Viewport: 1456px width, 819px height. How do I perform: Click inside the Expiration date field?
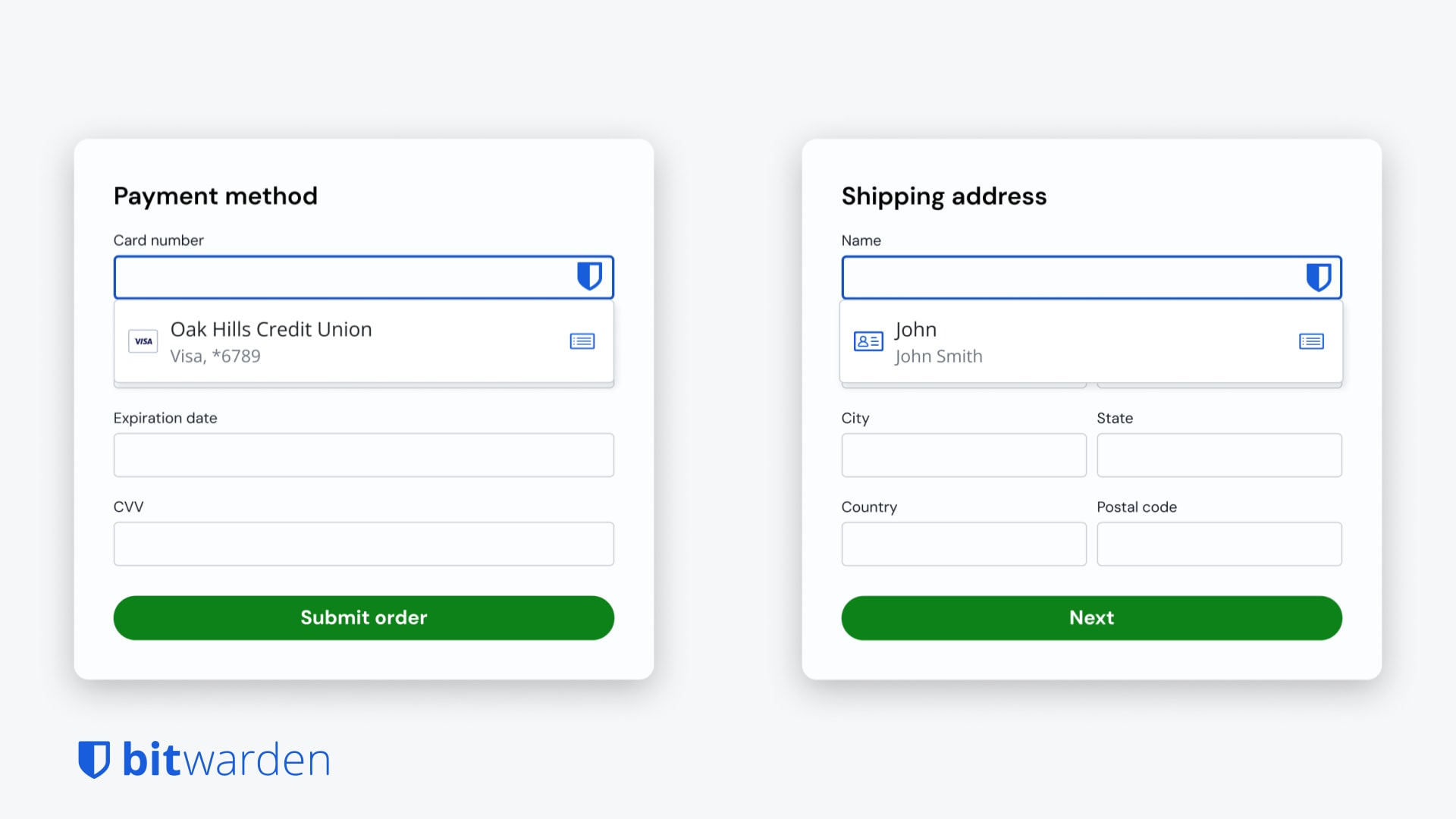363,454
